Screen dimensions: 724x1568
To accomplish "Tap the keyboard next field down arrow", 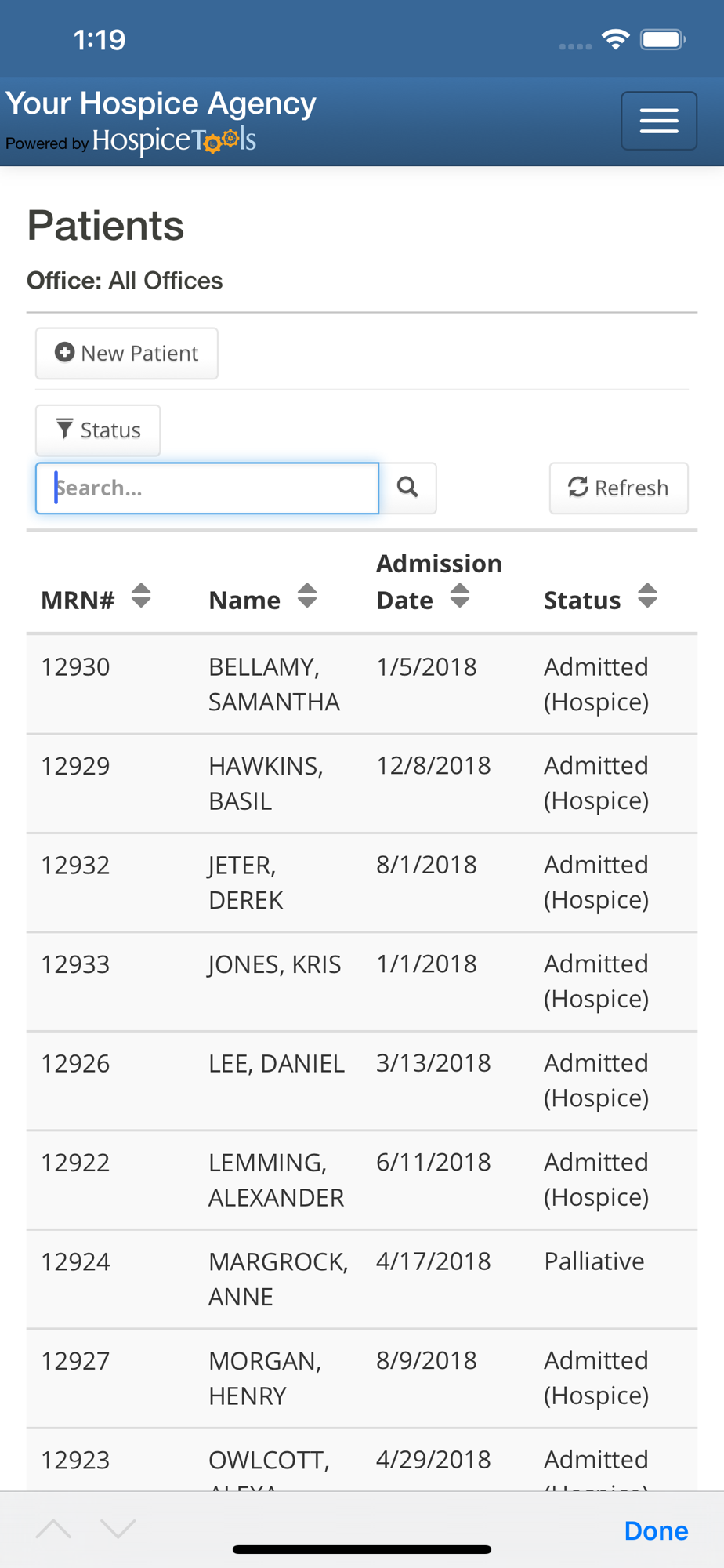I will (x=118, y=1528).
